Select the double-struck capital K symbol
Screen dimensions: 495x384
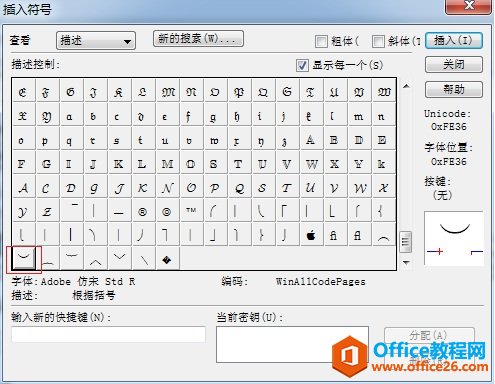[x=118, y=164]
